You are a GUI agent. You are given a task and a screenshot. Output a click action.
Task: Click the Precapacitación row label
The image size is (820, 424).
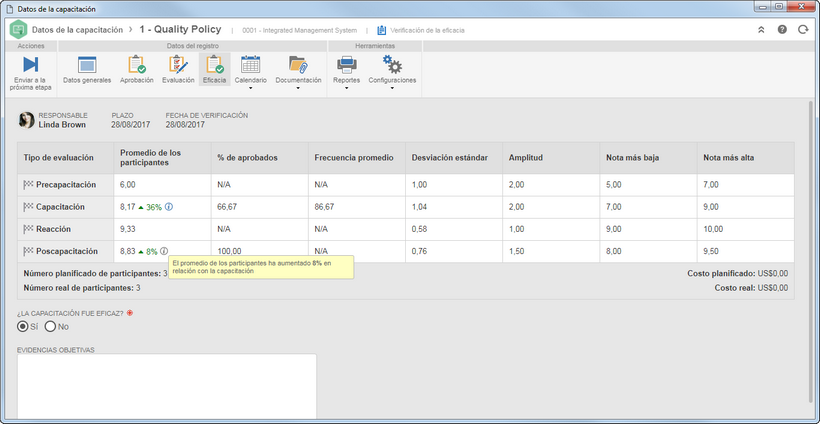click(x=66, y=185)
